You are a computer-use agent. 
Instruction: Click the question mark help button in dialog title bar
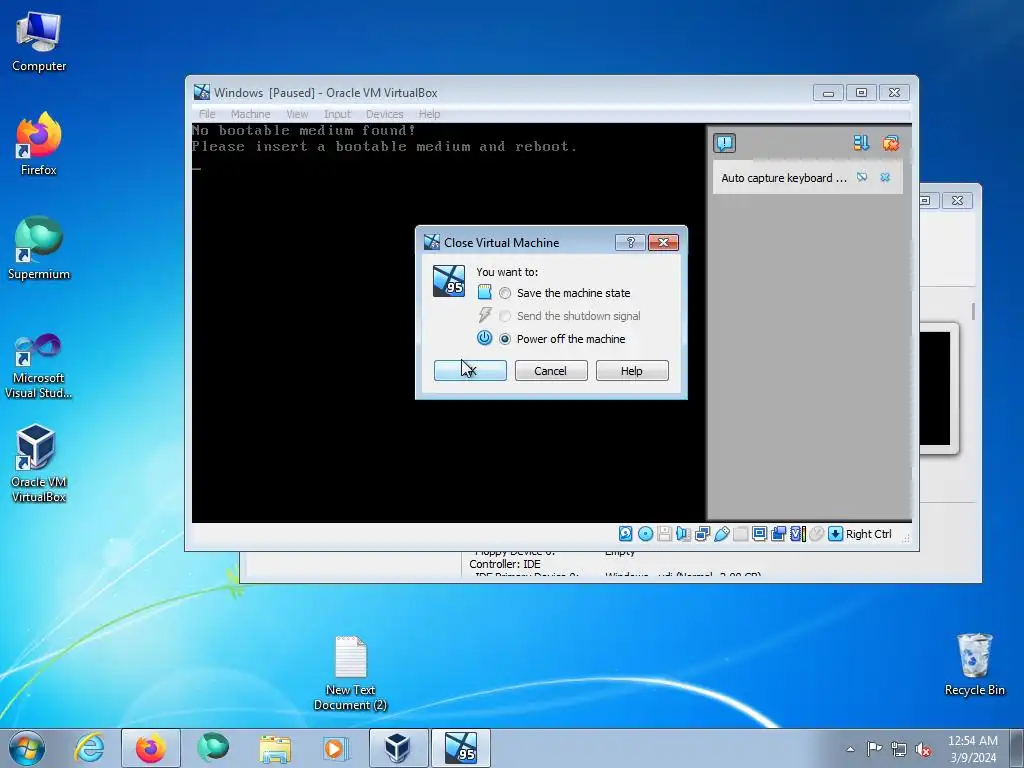click(630, 242)
